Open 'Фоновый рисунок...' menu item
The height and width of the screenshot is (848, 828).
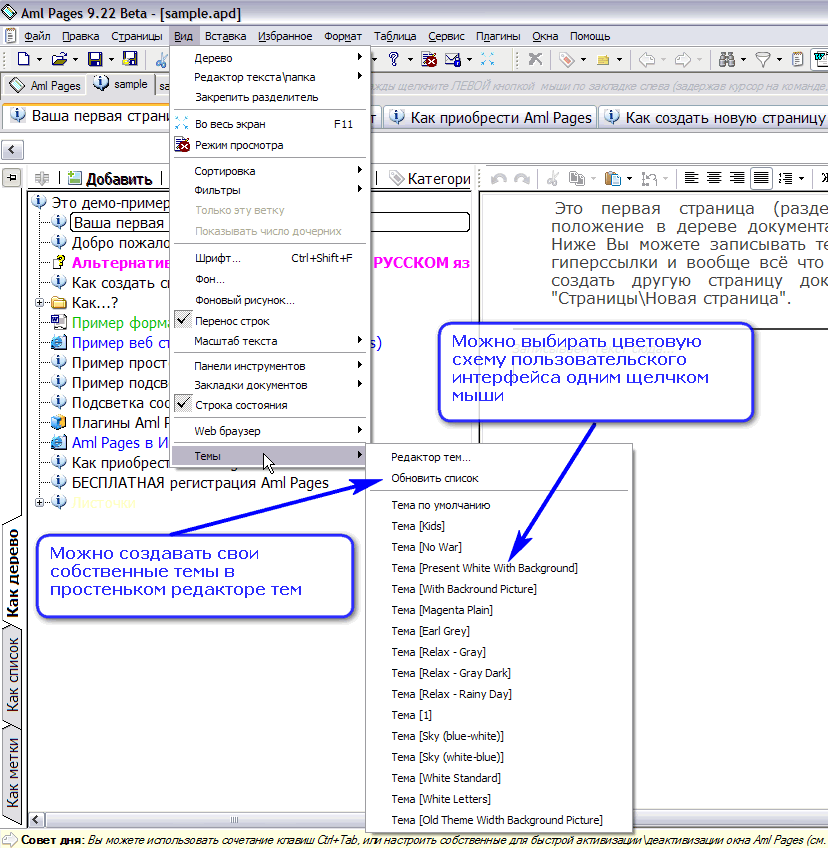point(270,300)
